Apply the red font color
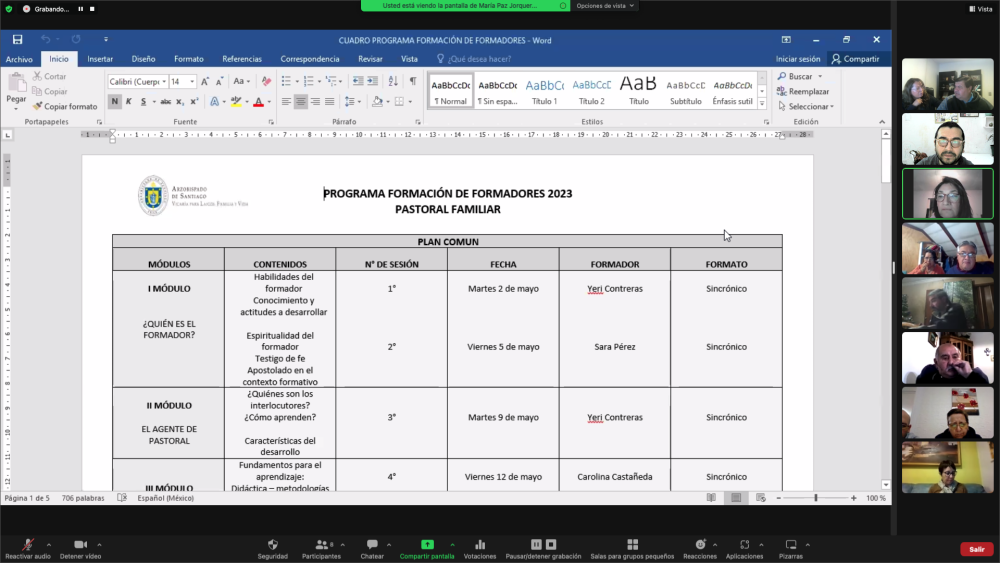The width and height of the screenshot is (1000, 563). point(258,101)
